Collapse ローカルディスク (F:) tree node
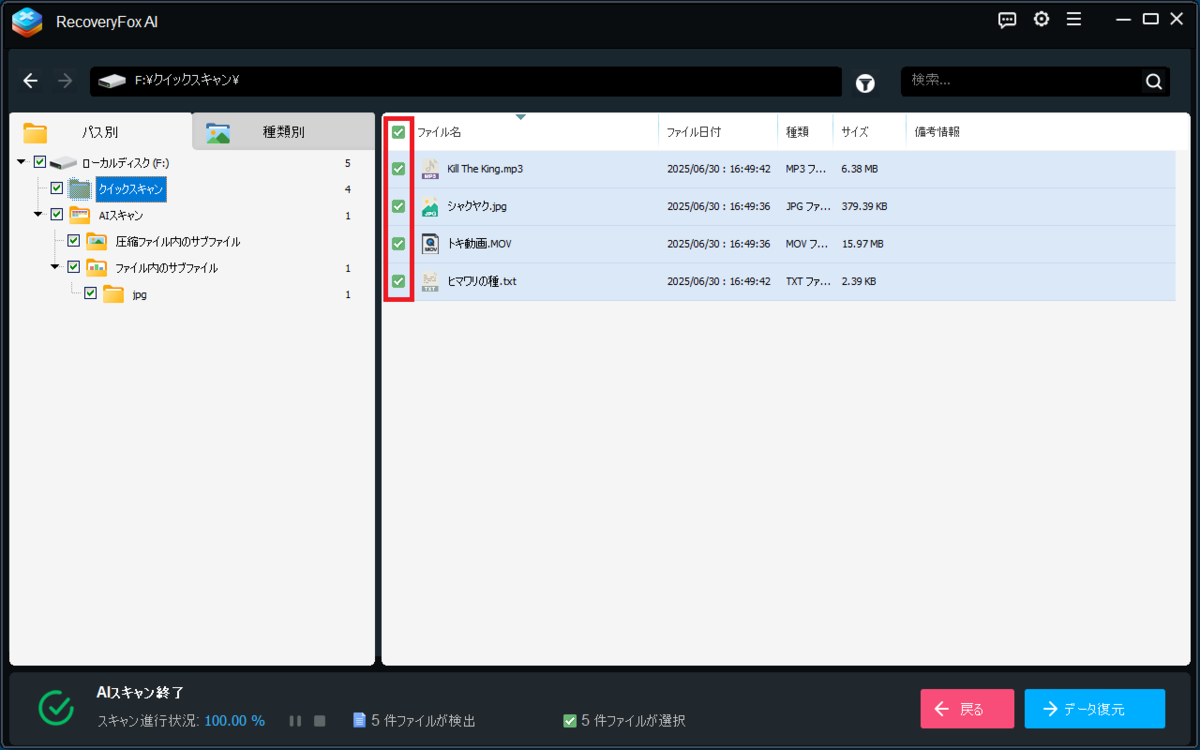Viewport: 1200px width, 750px height. point(22,162)
